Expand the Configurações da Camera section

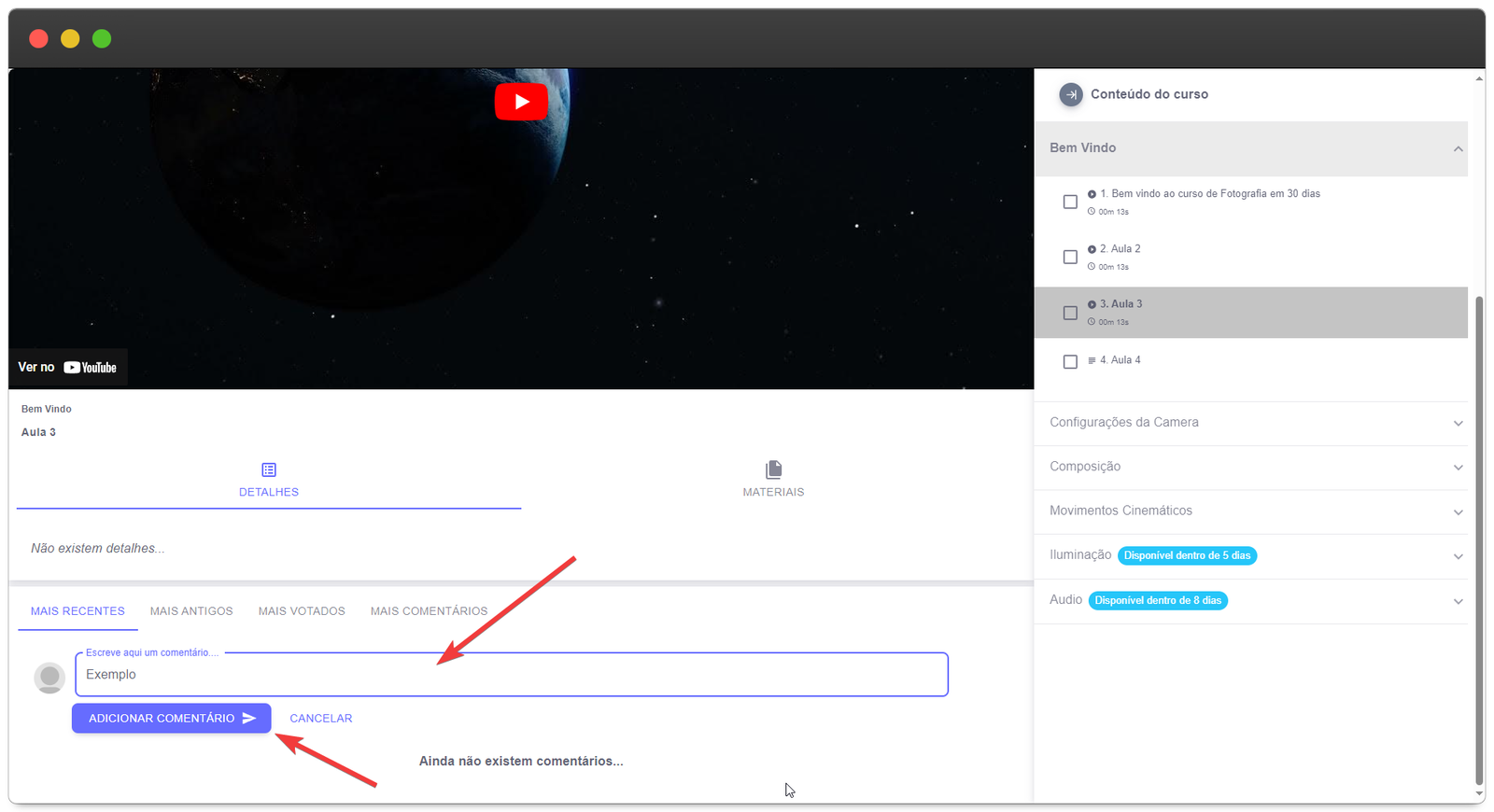click(x=1458, y=423)
